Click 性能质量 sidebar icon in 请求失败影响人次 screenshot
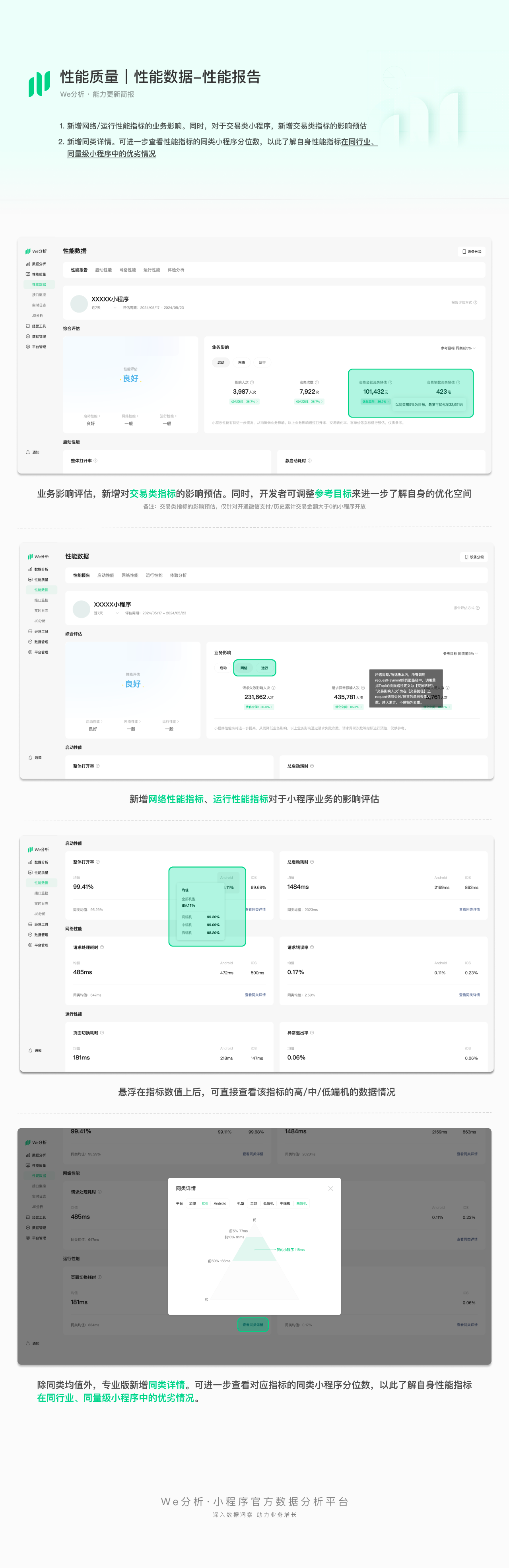This screenshot has width=509, height=1568. (31, 579)
